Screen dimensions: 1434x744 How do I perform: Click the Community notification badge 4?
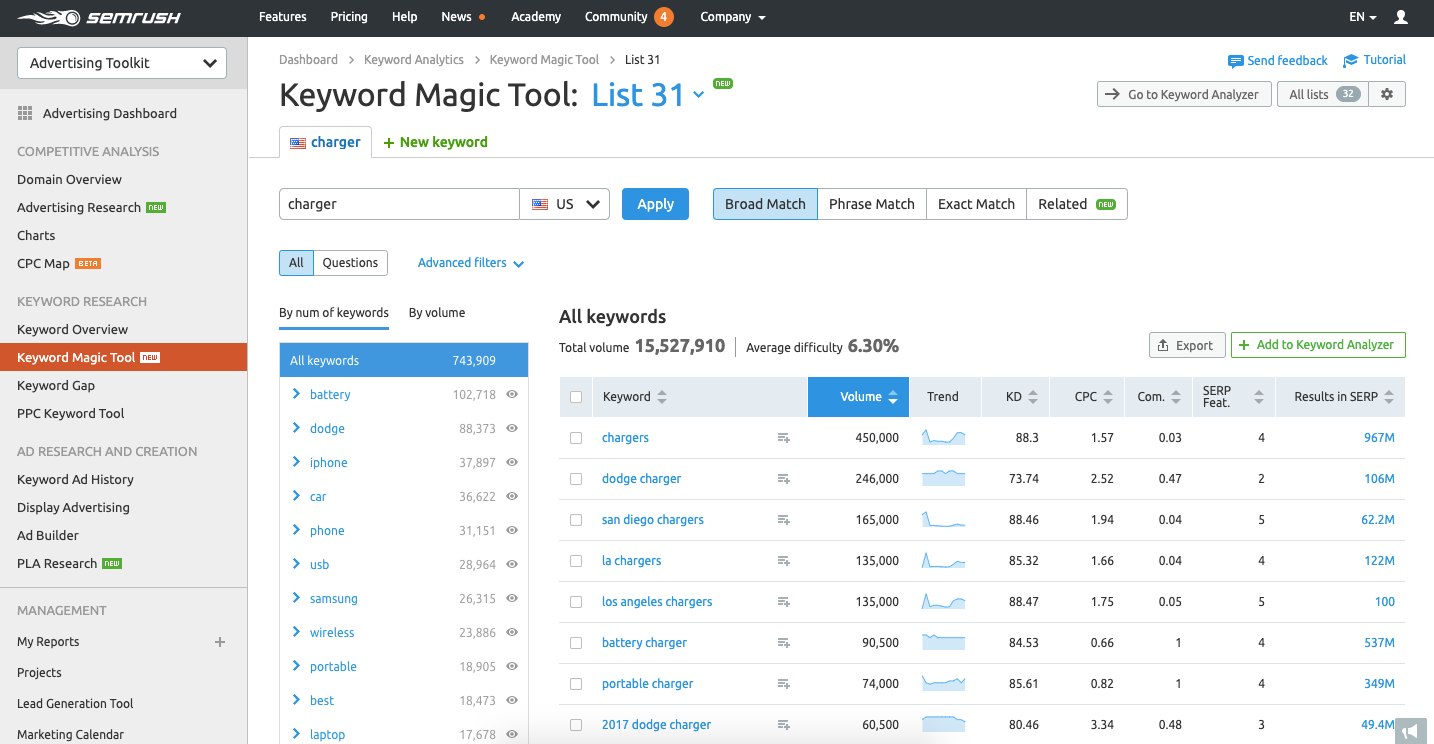click(x=663, y=17)
